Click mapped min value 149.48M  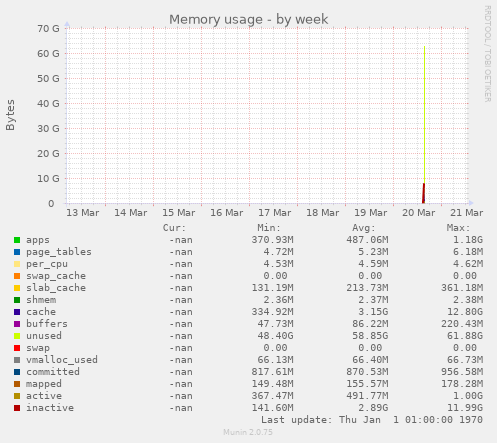click(x=273, y=384)
